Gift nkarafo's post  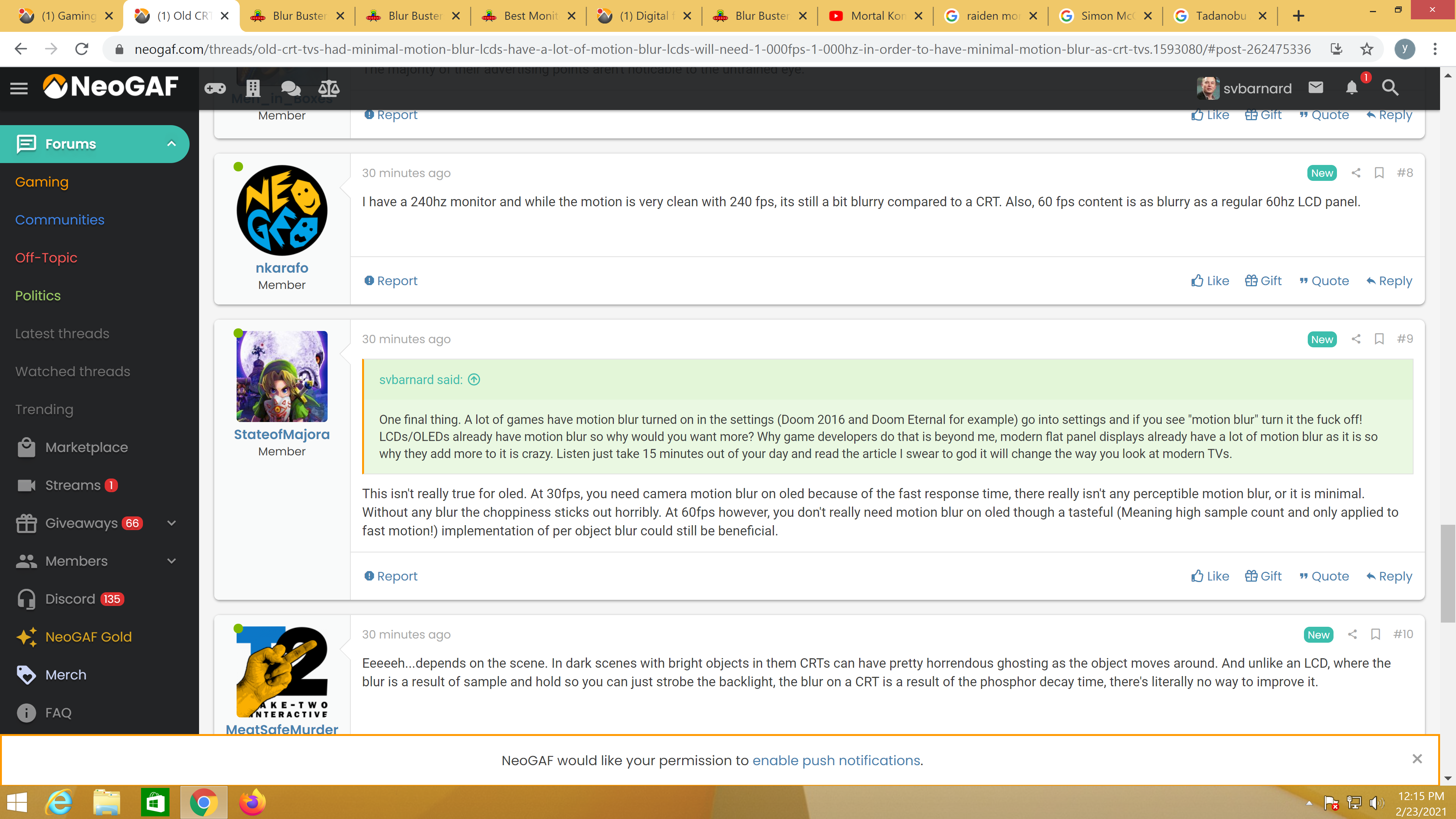tap(1263, 281)
